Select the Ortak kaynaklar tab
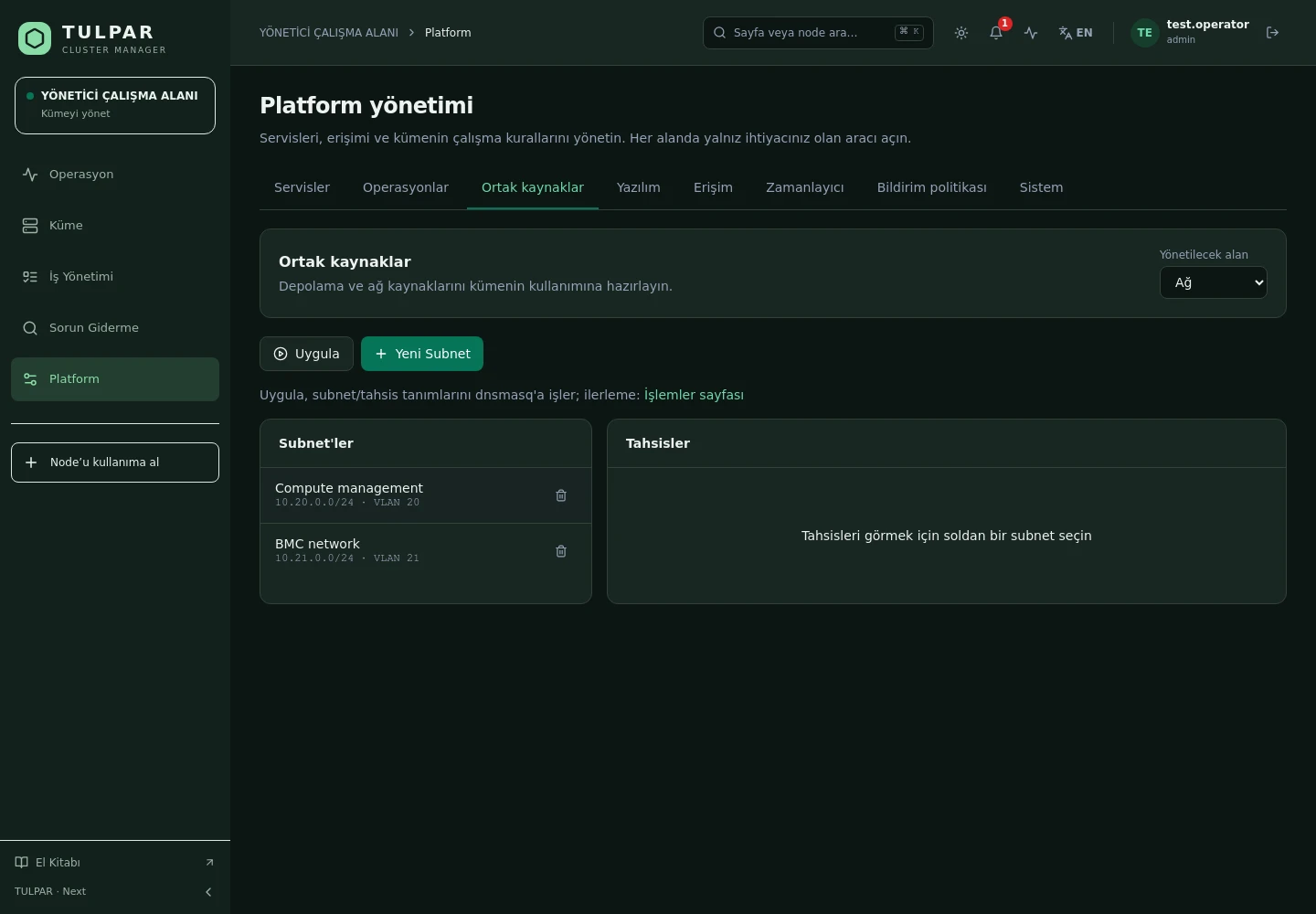Image resolution: width=1316 pixels, height=914 pixels. pyautogui.click(x=533, y=187)
